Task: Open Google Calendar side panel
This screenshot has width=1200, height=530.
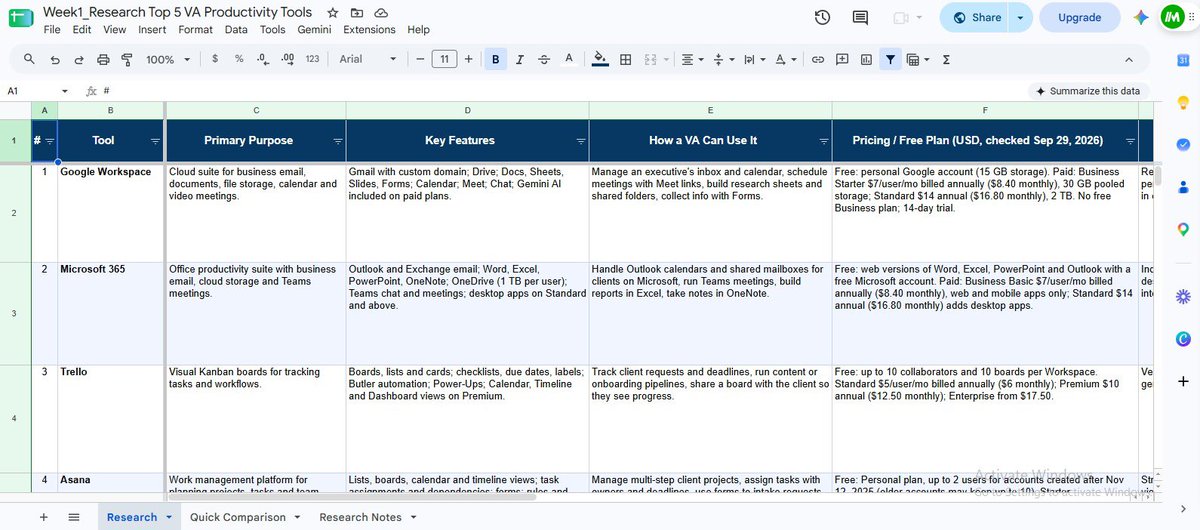Action: pyautogui.click(x=1183, y=60)
